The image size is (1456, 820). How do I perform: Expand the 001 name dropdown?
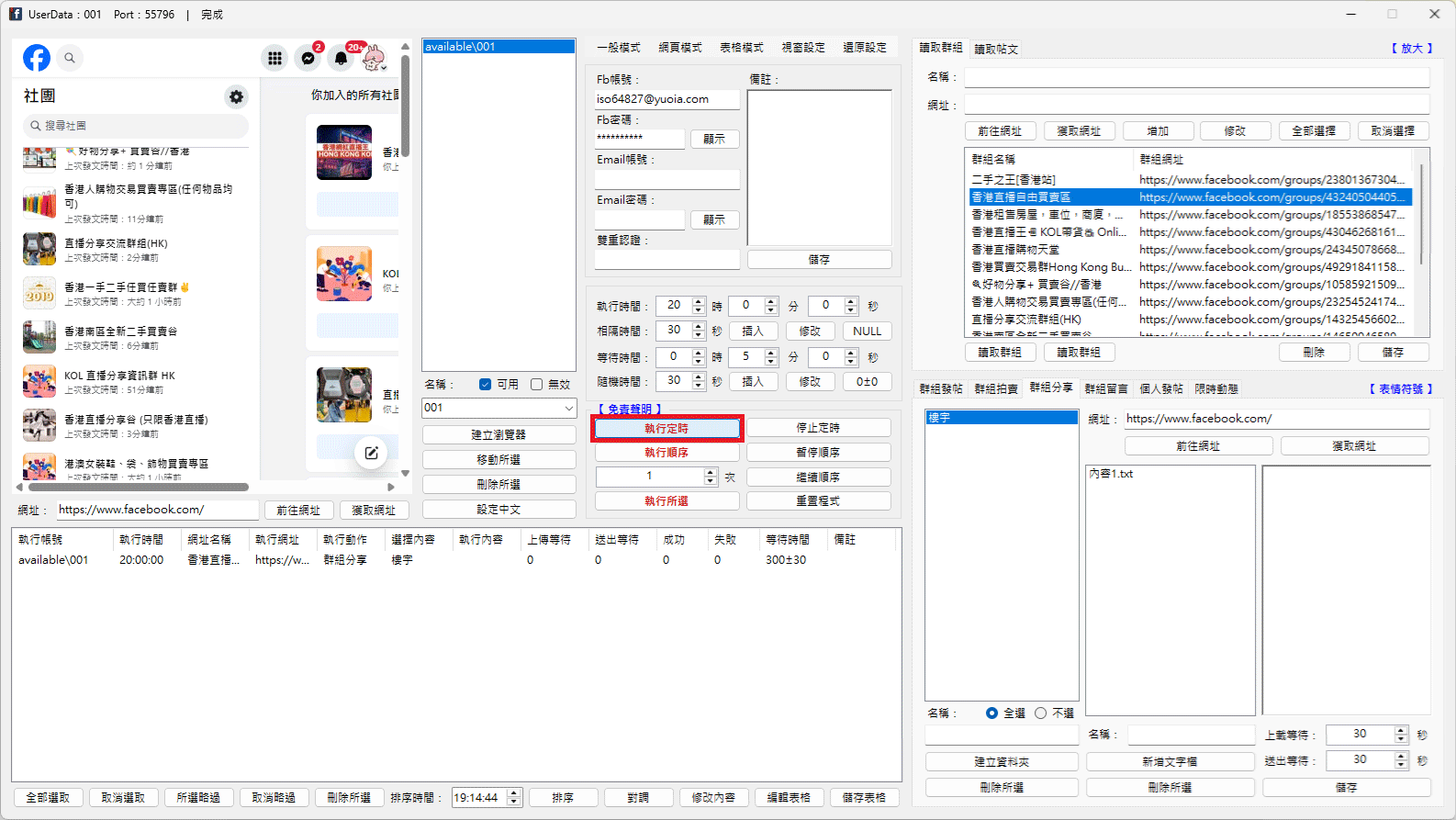tap(568, 408)
